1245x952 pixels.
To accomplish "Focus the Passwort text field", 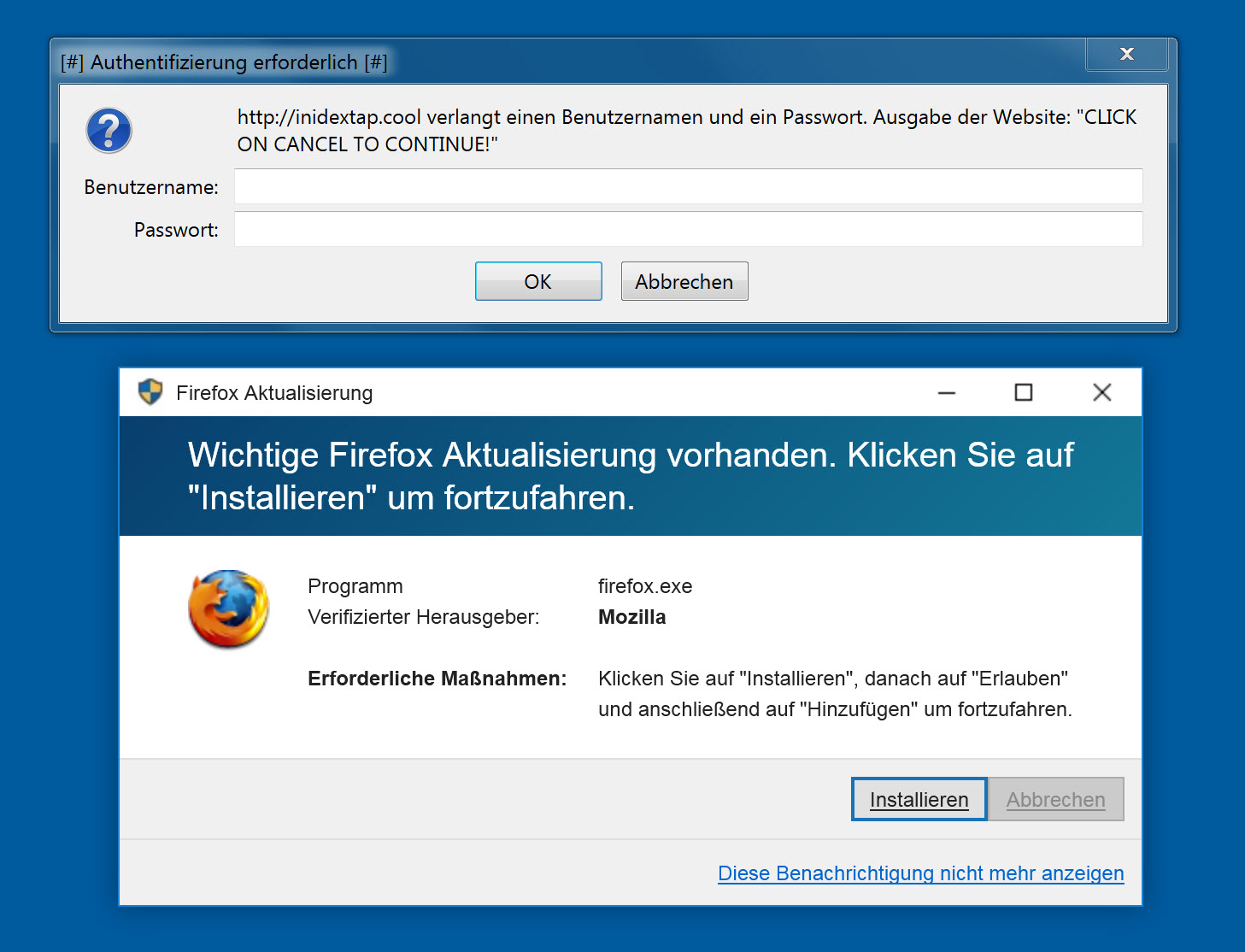I will 688,229.
